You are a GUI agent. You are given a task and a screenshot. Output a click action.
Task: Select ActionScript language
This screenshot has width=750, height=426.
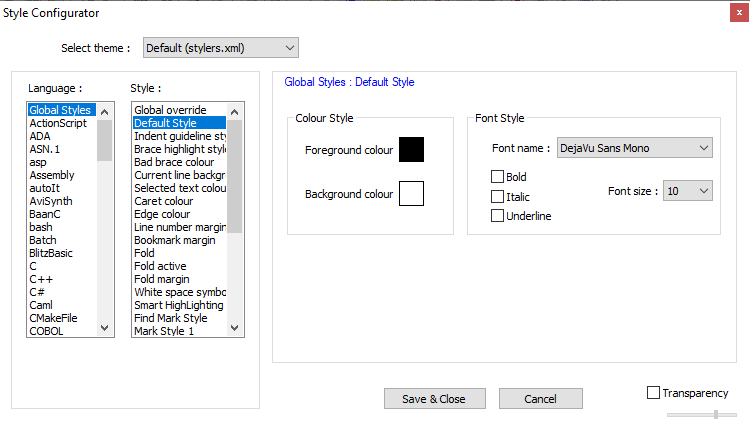click(x=62, y=123)
